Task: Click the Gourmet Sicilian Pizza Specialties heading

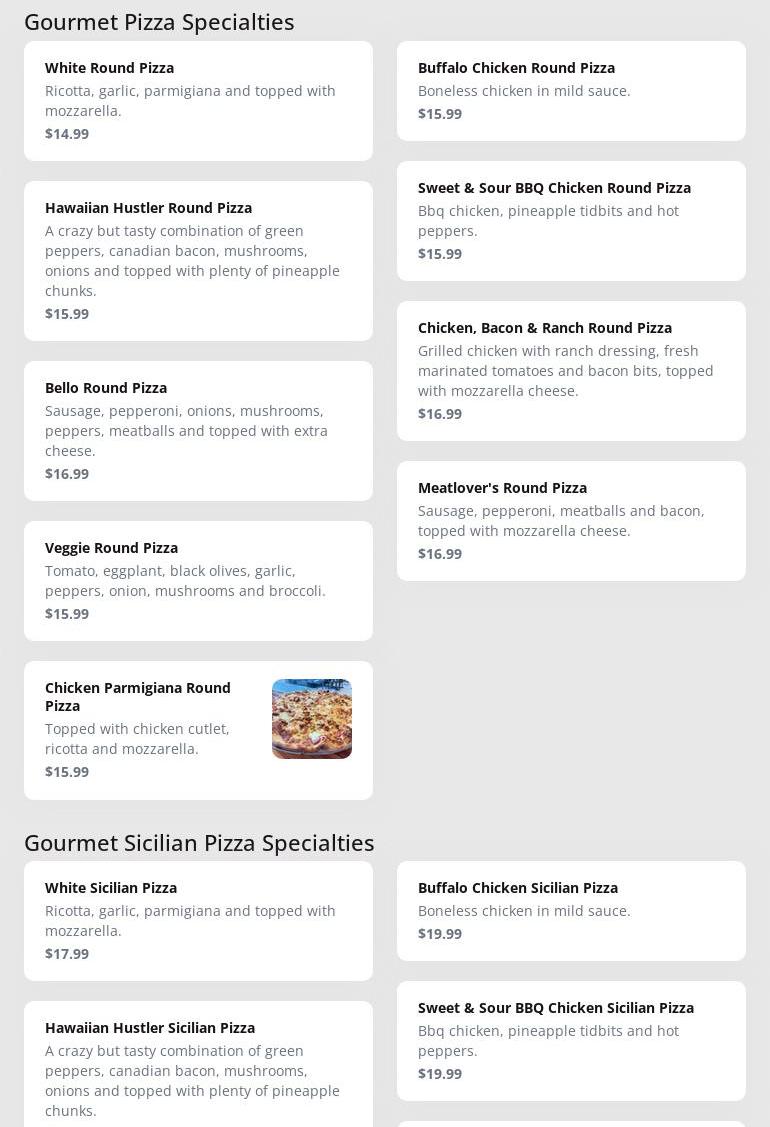Action: click(199, 842)
